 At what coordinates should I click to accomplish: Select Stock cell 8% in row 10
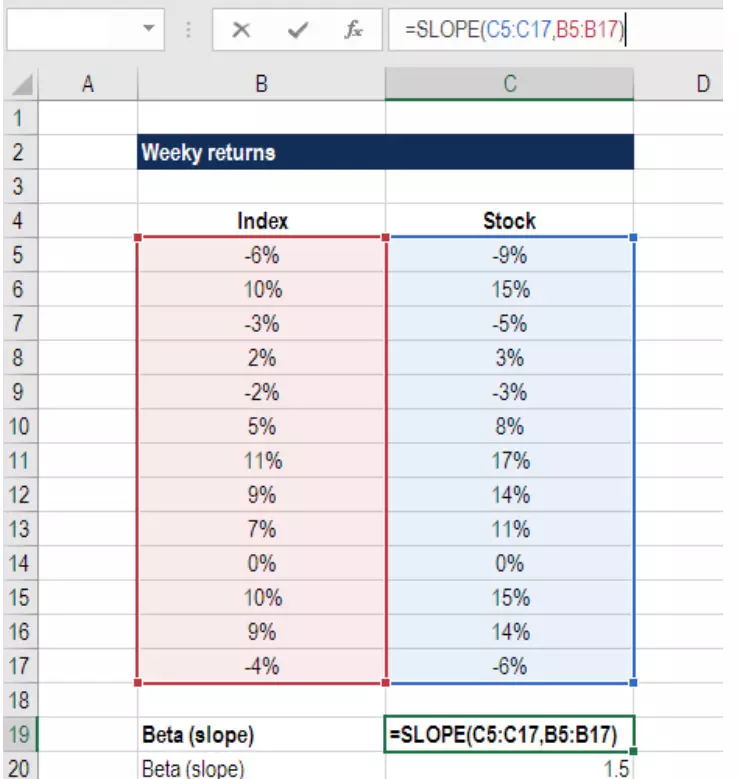pos(509,426)
